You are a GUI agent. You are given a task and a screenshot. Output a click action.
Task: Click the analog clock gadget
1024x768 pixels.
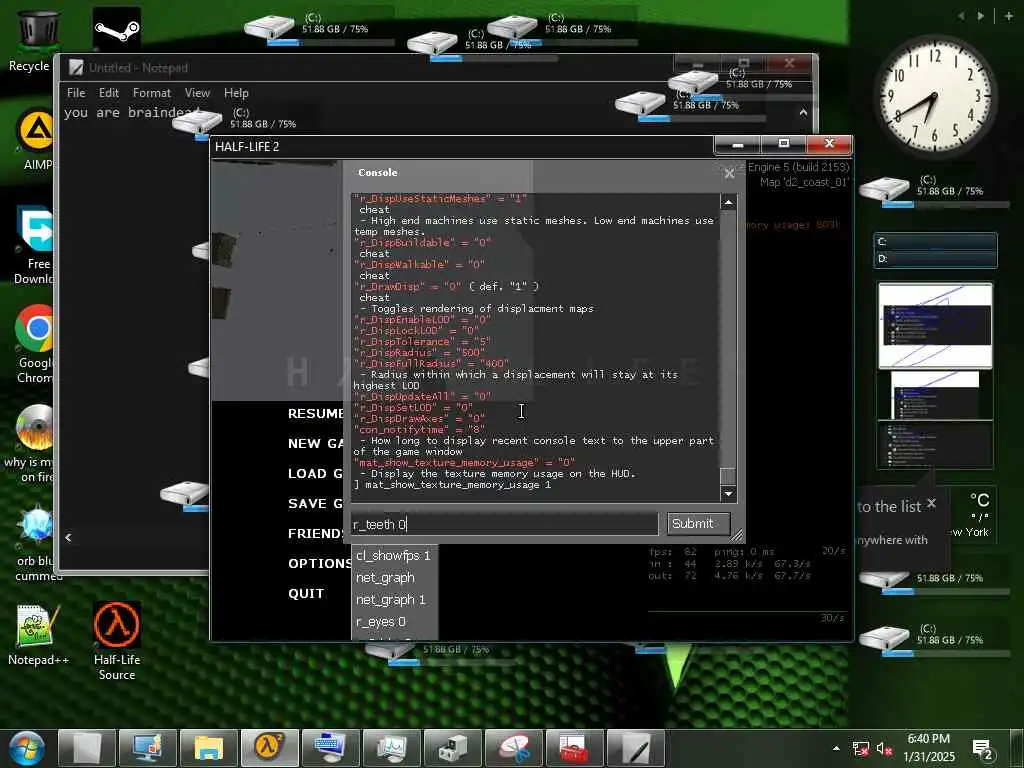pos(936,97)
